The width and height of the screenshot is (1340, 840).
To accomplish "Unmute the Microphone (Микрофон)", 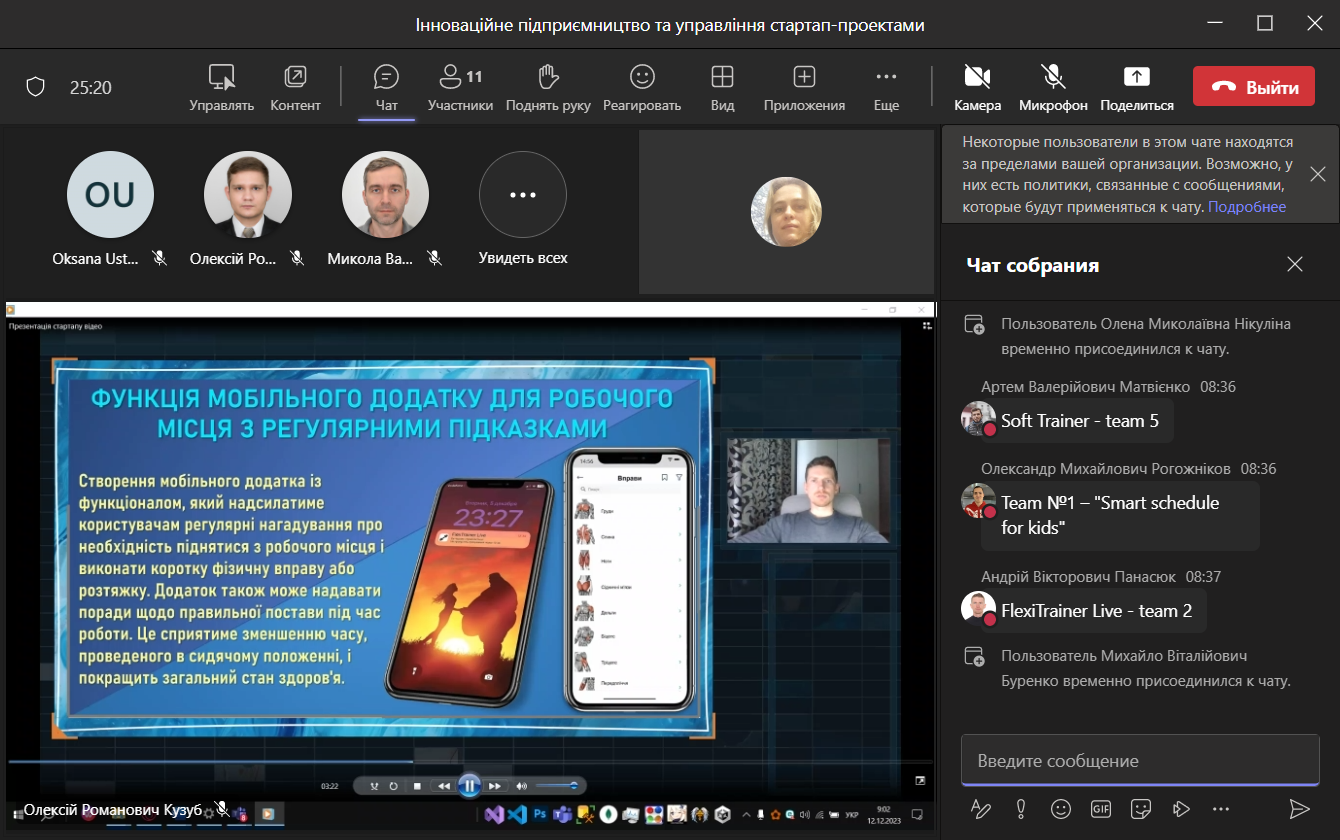I will (x=1052, y=78).
